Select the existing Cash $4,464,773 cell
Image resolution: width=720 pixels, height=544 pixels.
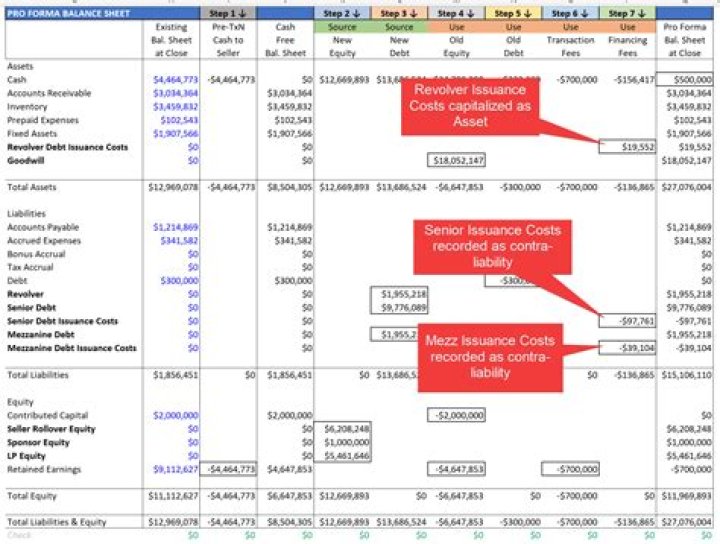[176, 79]
